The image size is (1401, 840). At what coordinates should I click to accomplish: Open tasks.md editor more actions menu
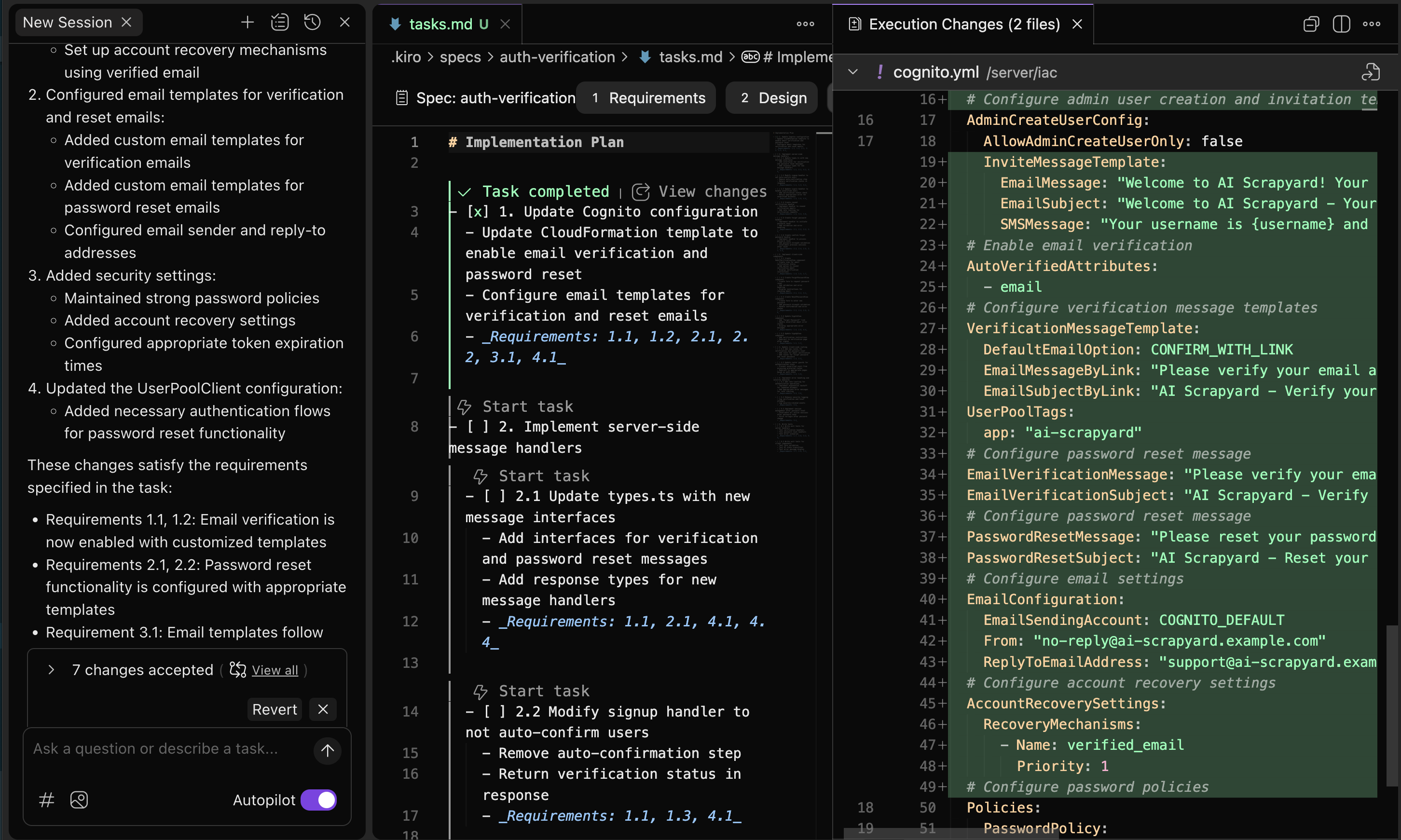(805, 24)
